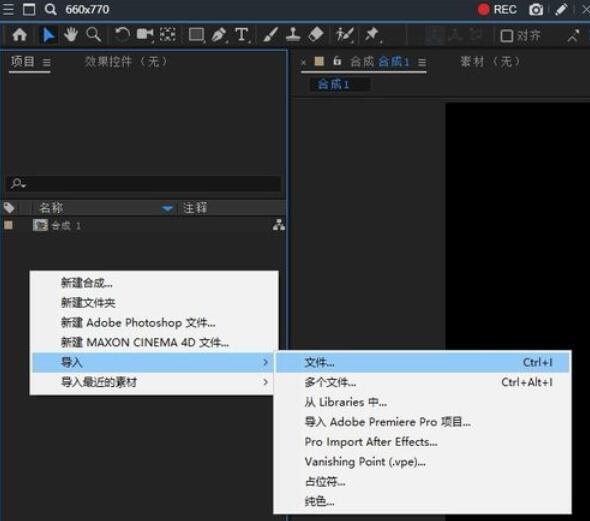
Task: Take a screenshot with the camera icon
Action: (536, 9)
